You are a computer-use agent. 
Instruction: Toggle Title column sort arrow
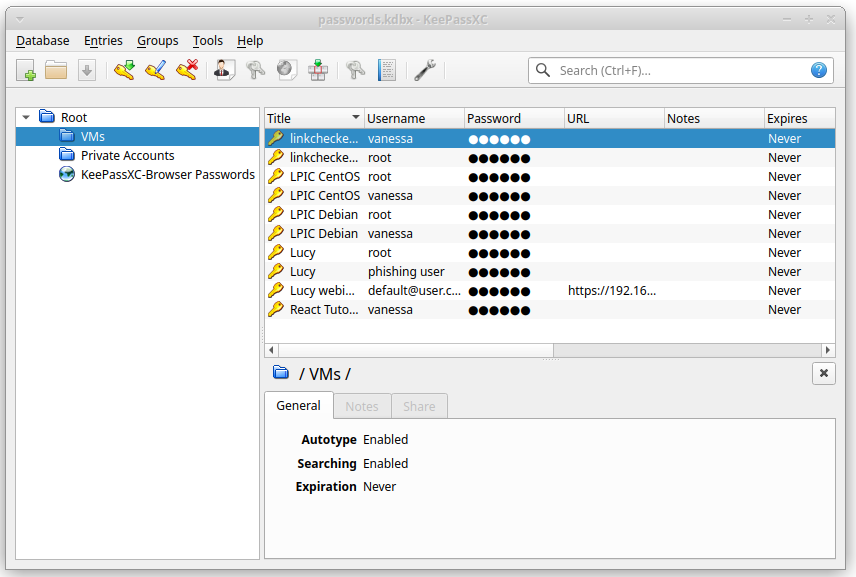[356, 117]
